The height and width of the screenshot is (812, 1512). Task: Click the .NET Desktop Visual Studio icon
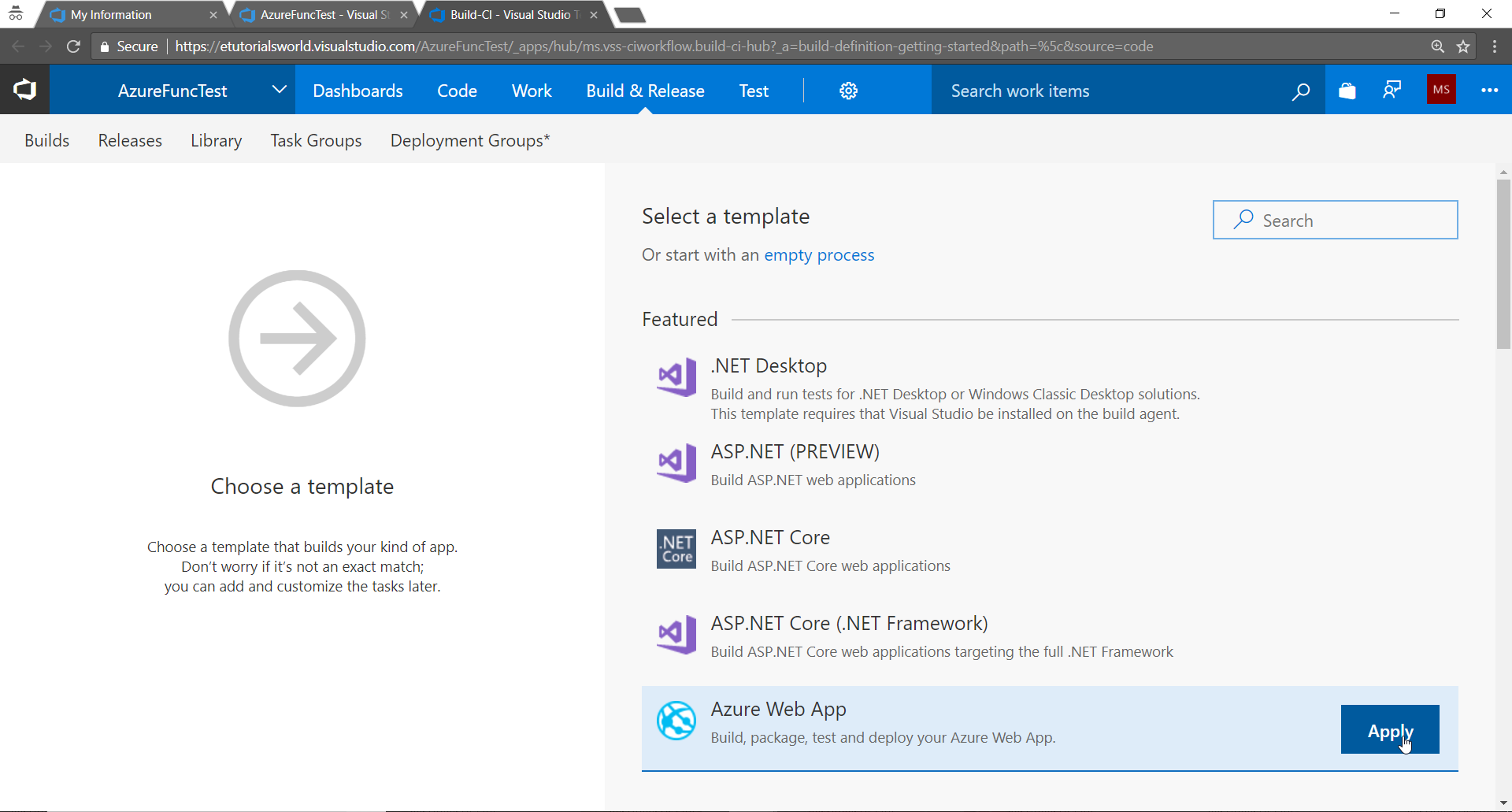click(676, 376)
